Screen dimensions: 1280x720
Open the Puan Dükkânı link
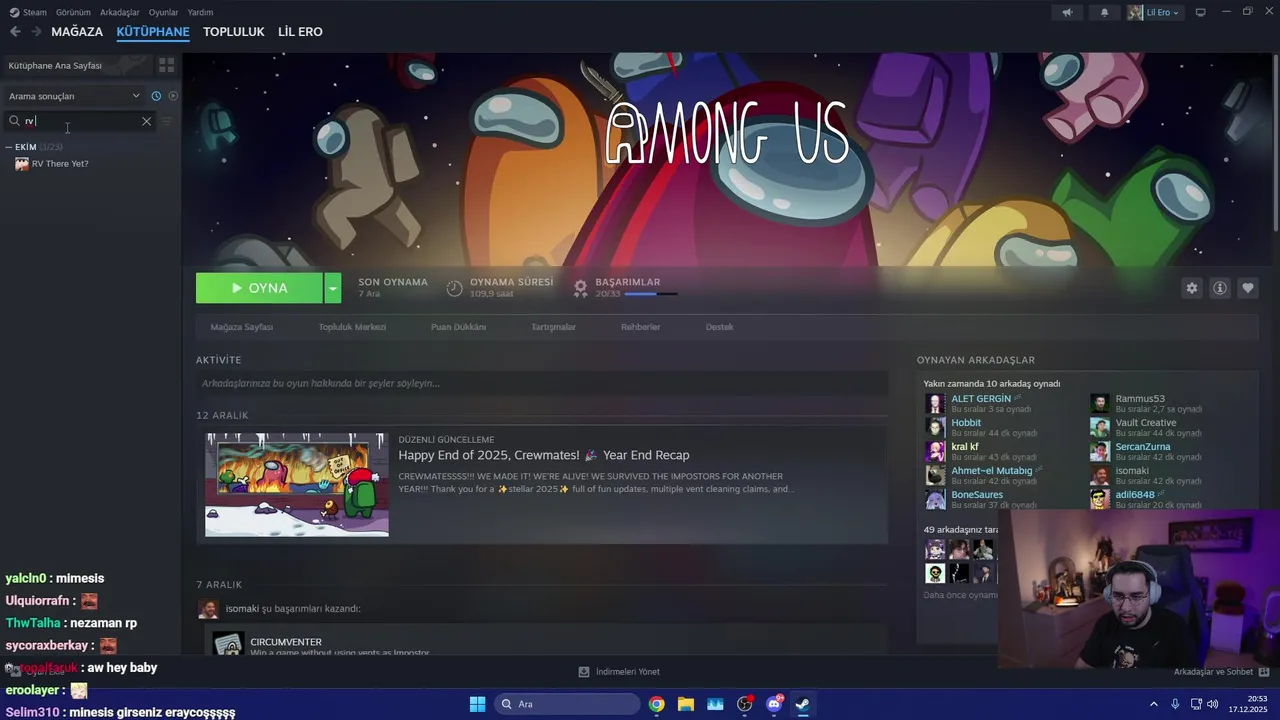tap(458, 327)
